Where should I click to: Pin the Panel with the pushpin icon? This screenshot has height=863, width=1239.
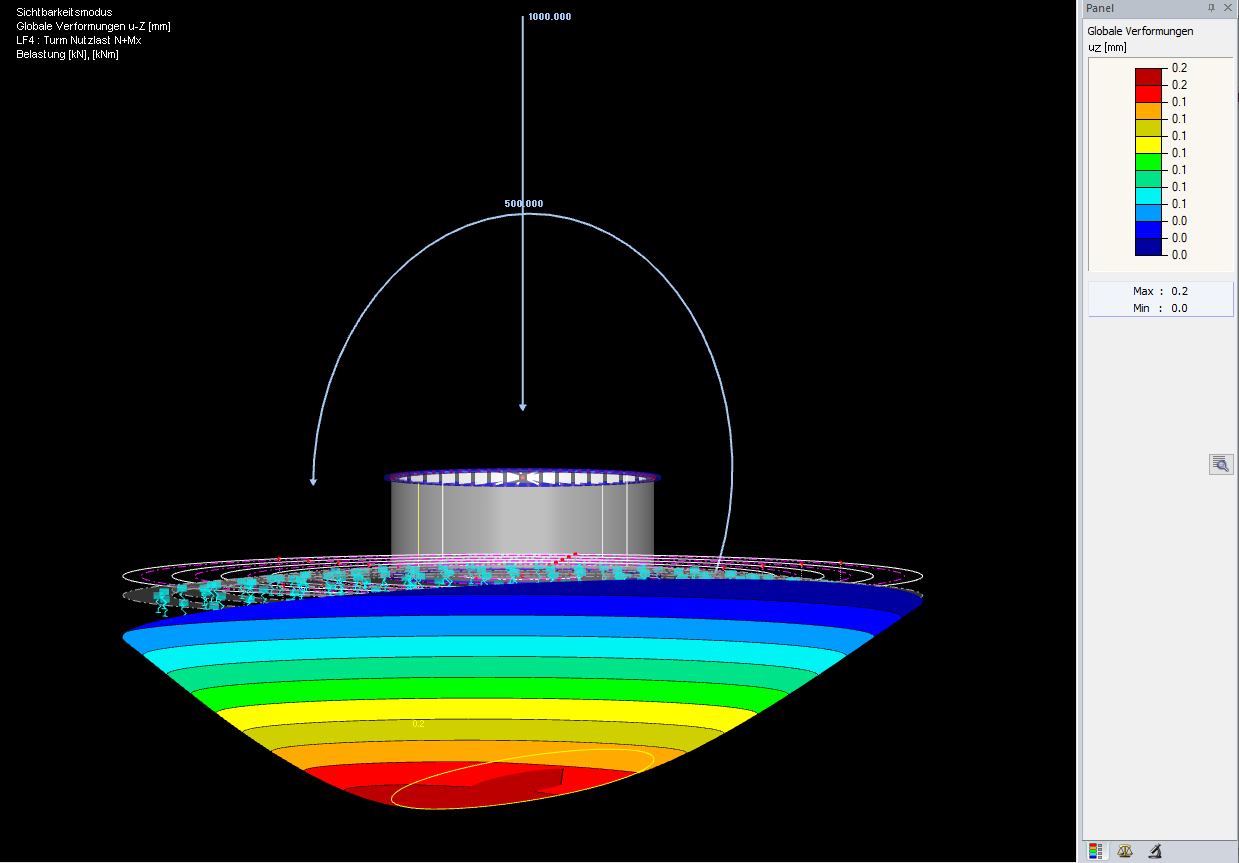(1212, 8)
